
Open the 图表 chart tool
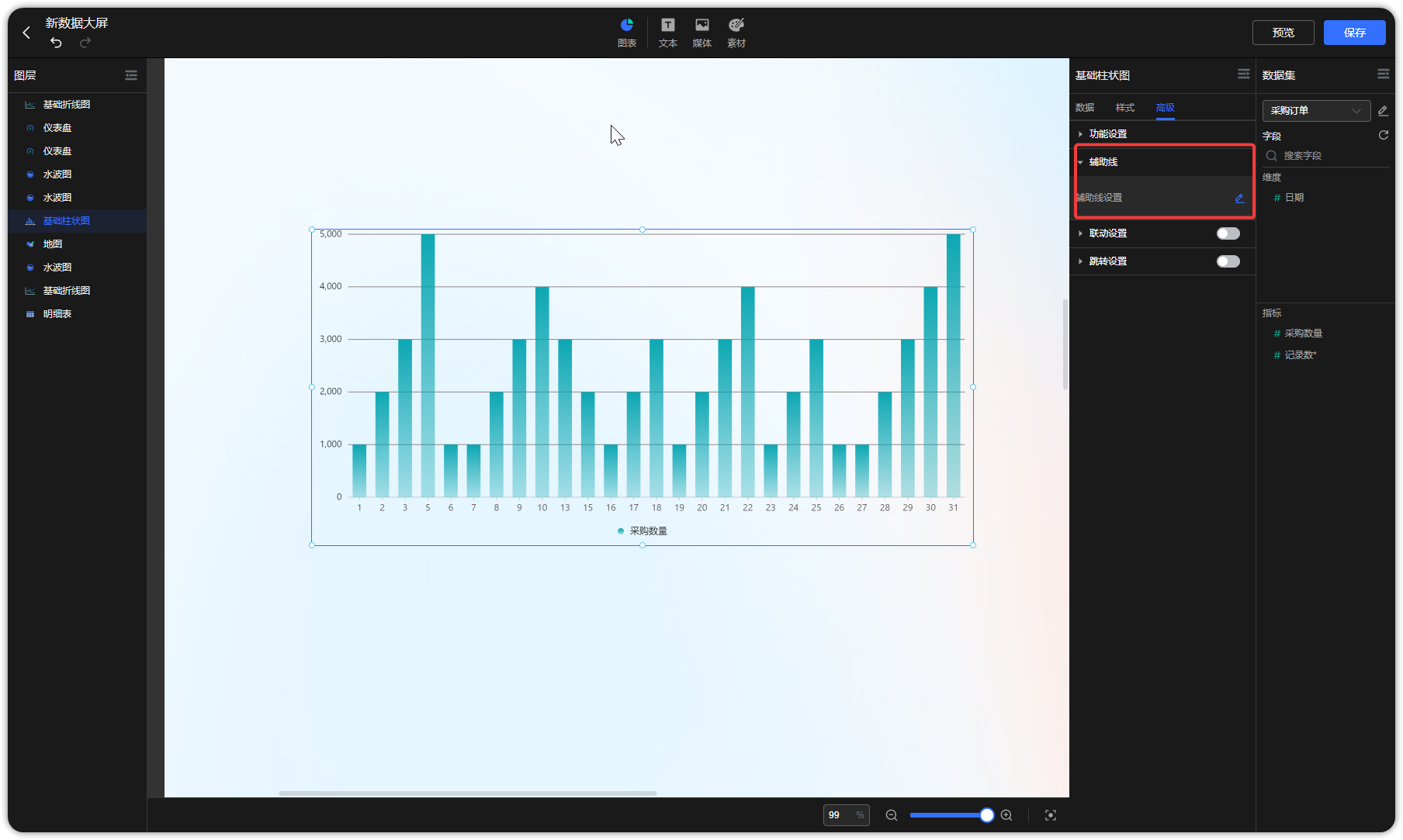pyautogui.click(x=627, y=33)
